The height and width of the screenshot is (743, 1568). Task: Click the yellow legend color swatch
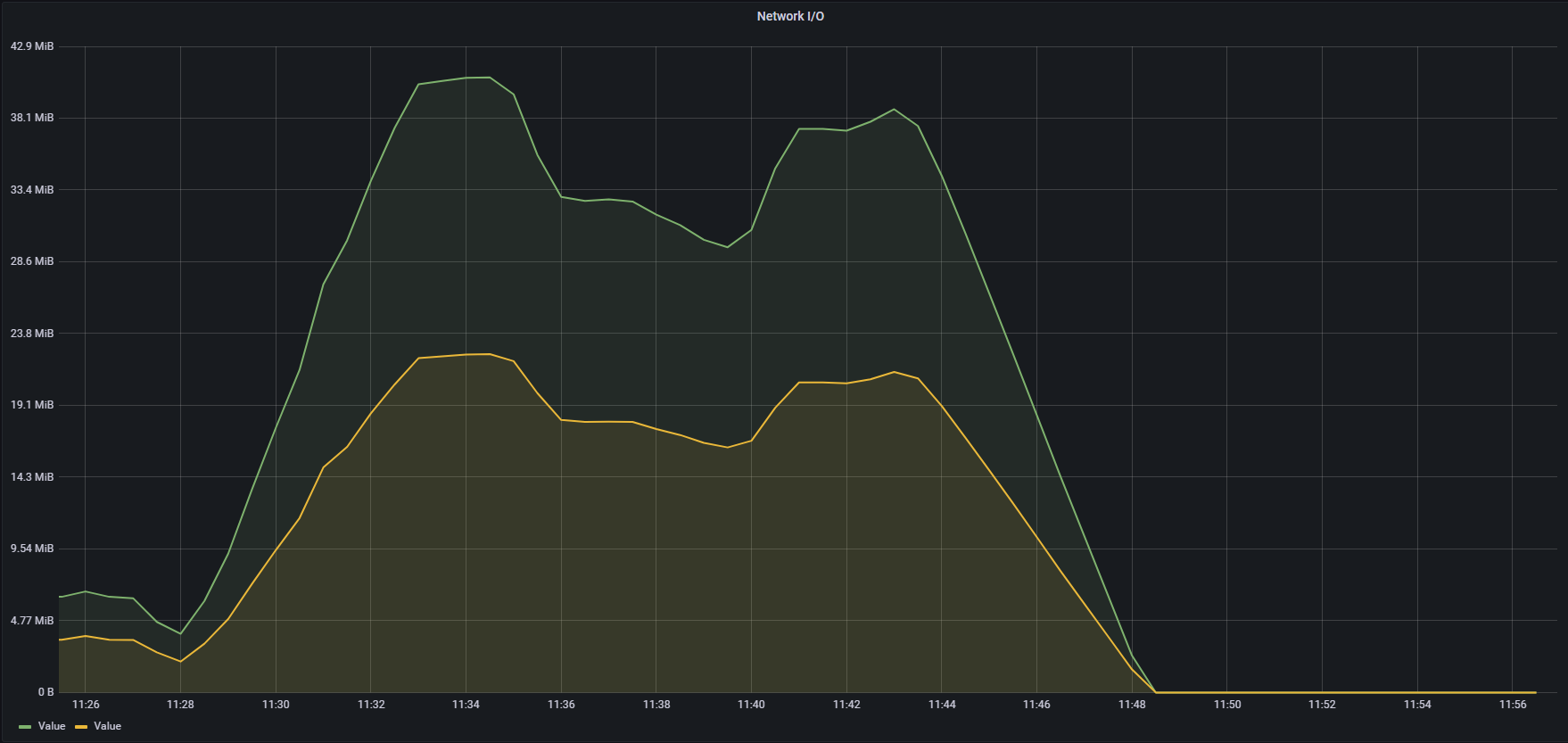click(81, 727)
